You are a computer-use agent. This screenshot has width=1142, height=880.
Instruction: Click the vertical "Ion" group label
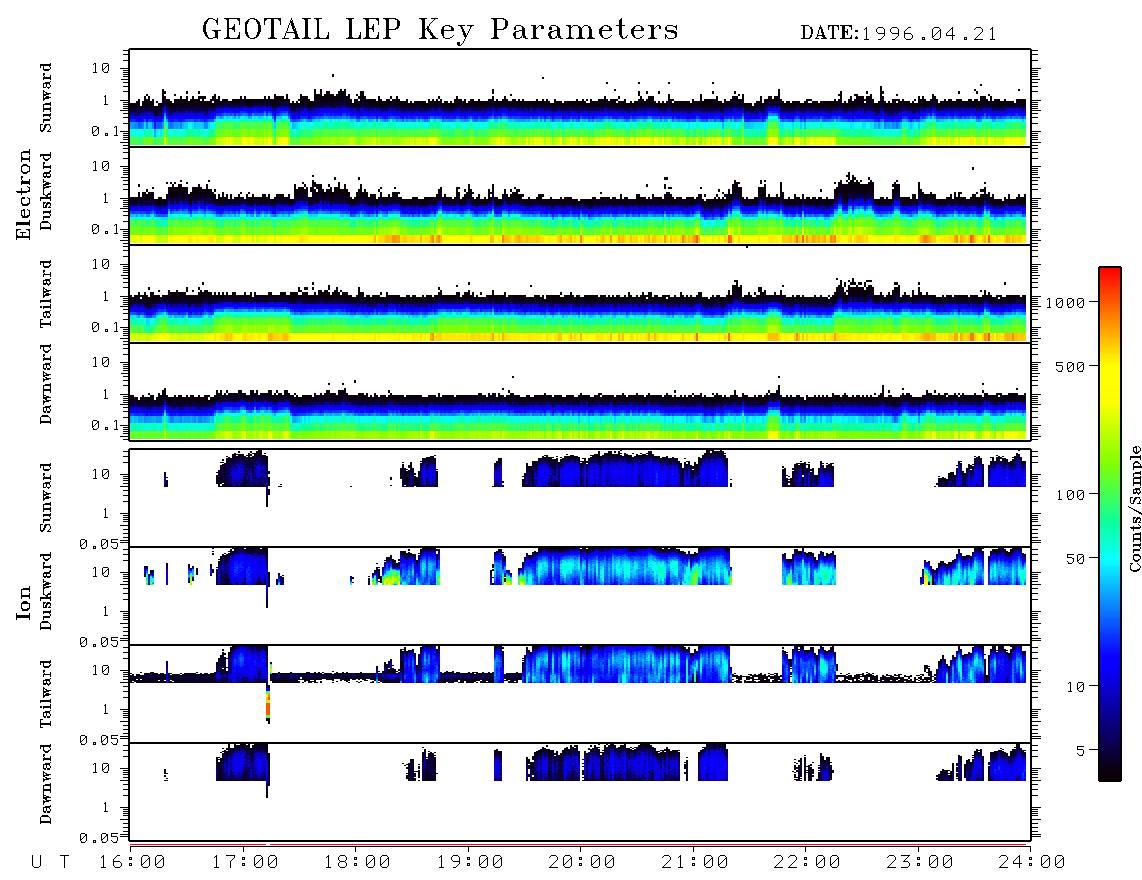click(x=23, y=602)
